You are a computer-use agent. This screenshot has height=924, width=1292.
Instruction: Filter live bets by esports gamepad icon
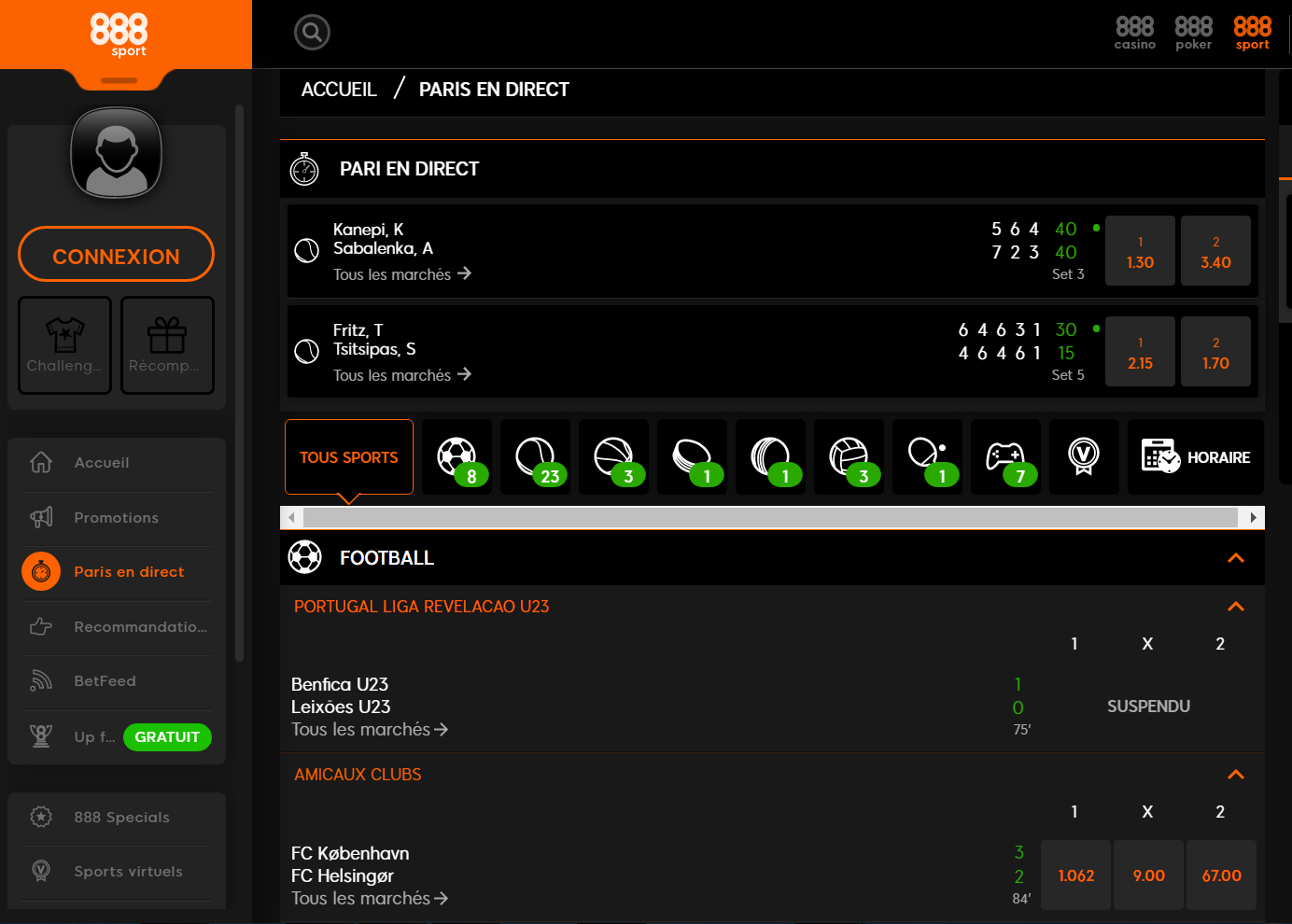[x=1006, y=457]
